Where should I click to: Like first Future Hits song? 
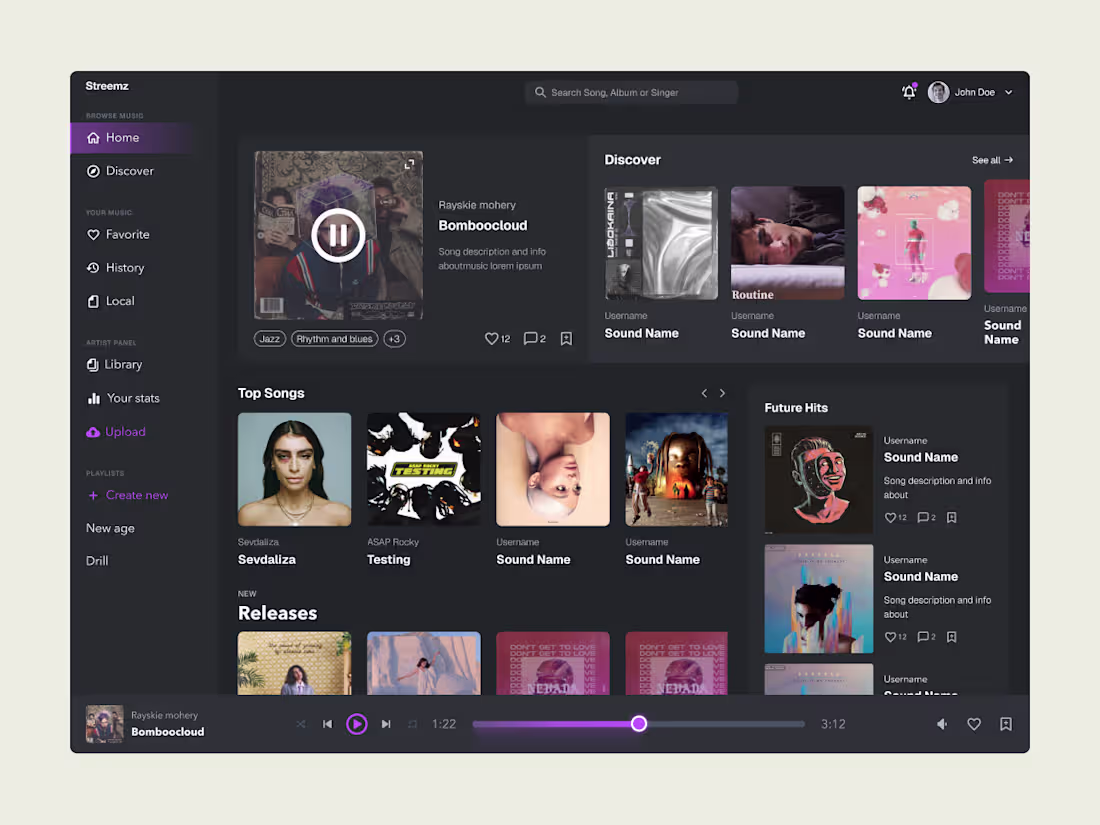[x=890, y=518]
